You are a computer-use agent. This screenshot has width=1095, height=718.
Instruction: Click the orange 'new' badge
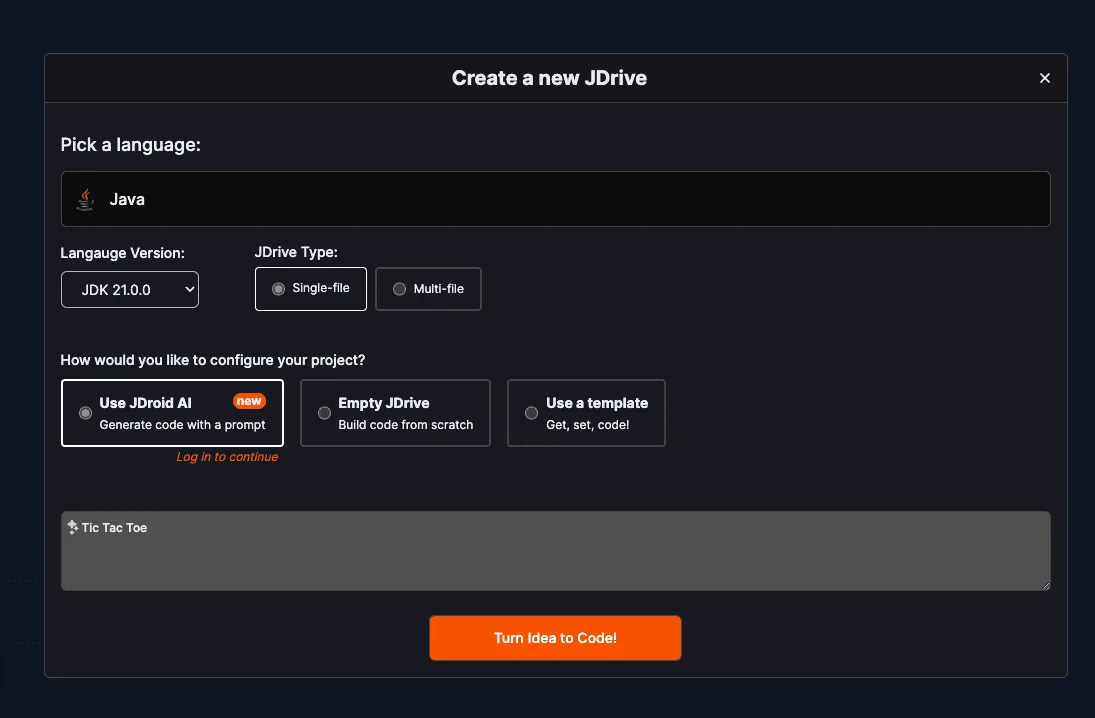pyautogui.click(x=249, y=401)
